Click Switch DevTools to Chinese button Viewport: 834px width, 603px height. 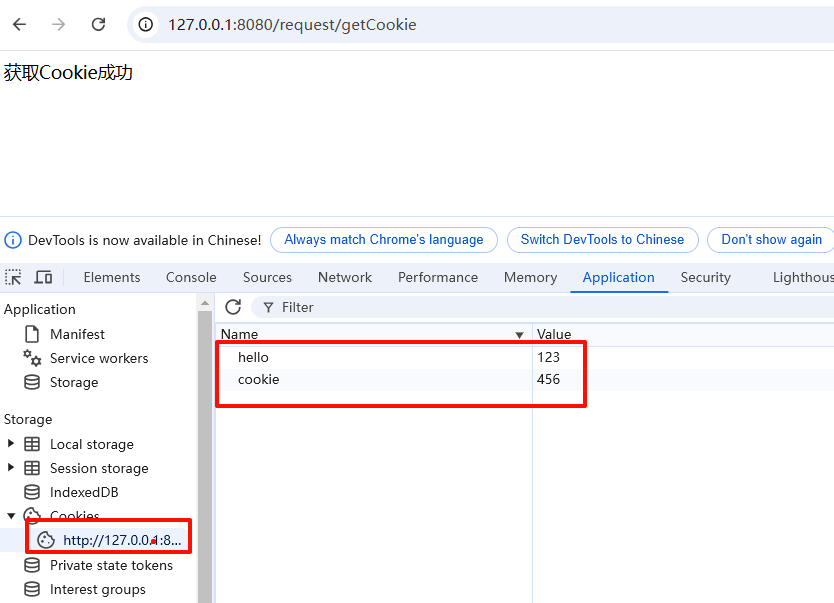pyautogui.click(x=602, y=240)
